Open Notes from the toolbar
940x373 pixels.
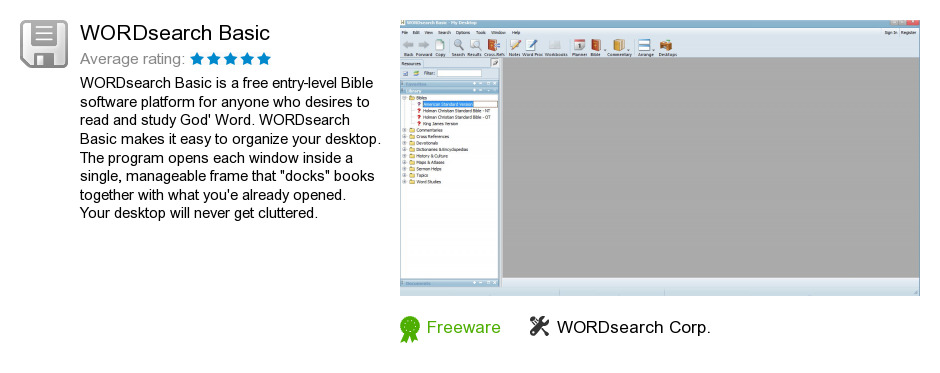[515, 45]
